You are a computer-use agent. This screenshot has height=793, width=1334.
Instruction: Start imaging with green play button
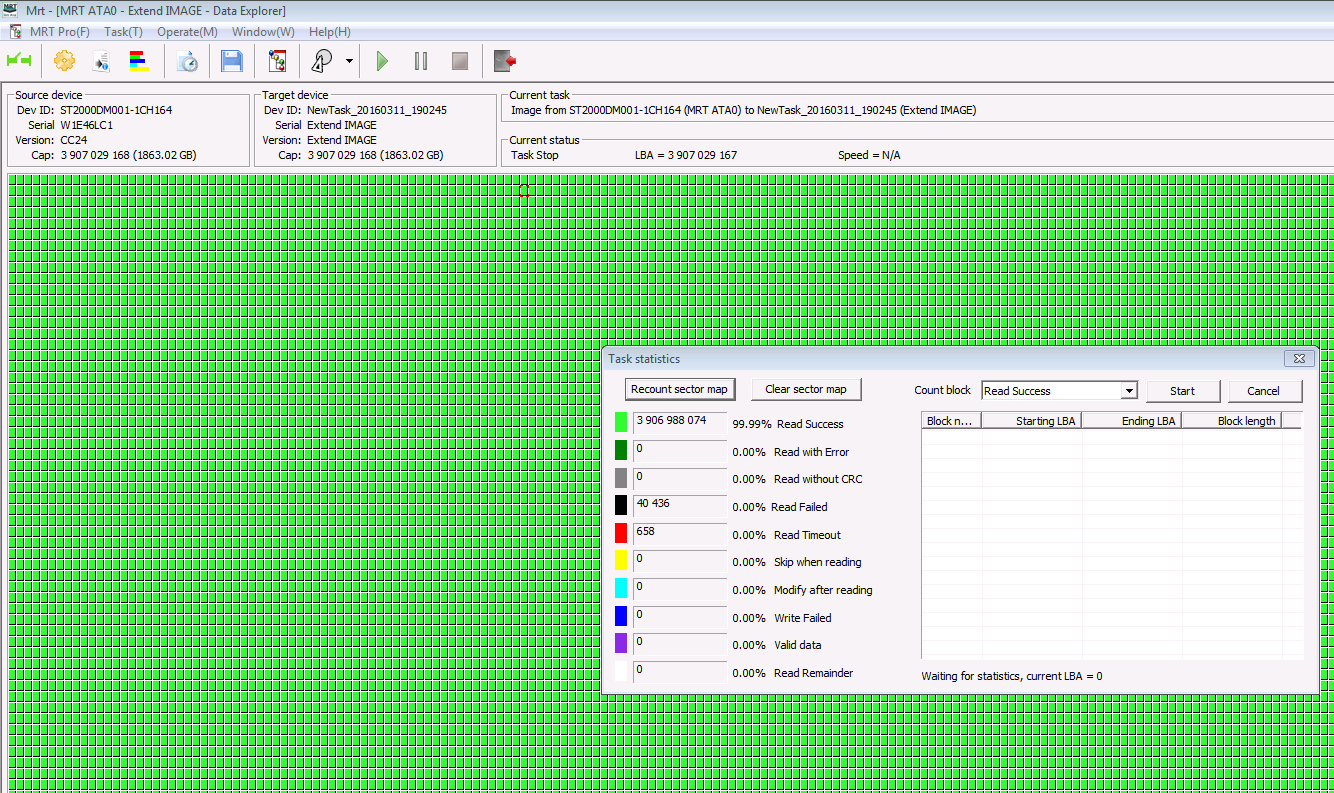pos(382,61)
